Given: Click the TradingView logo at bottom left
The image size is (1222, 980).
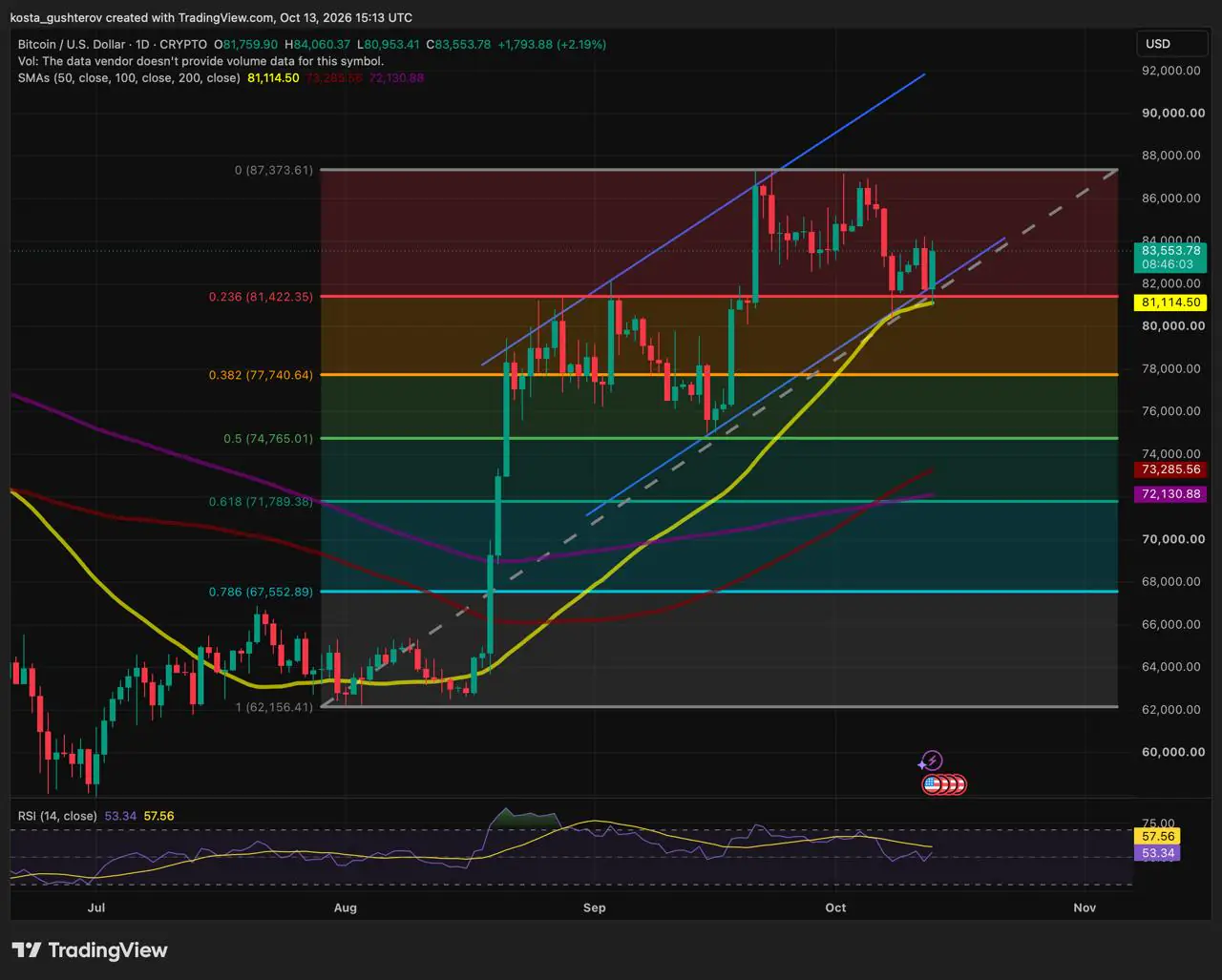Looking at the screenshot, I should point(90,949).
